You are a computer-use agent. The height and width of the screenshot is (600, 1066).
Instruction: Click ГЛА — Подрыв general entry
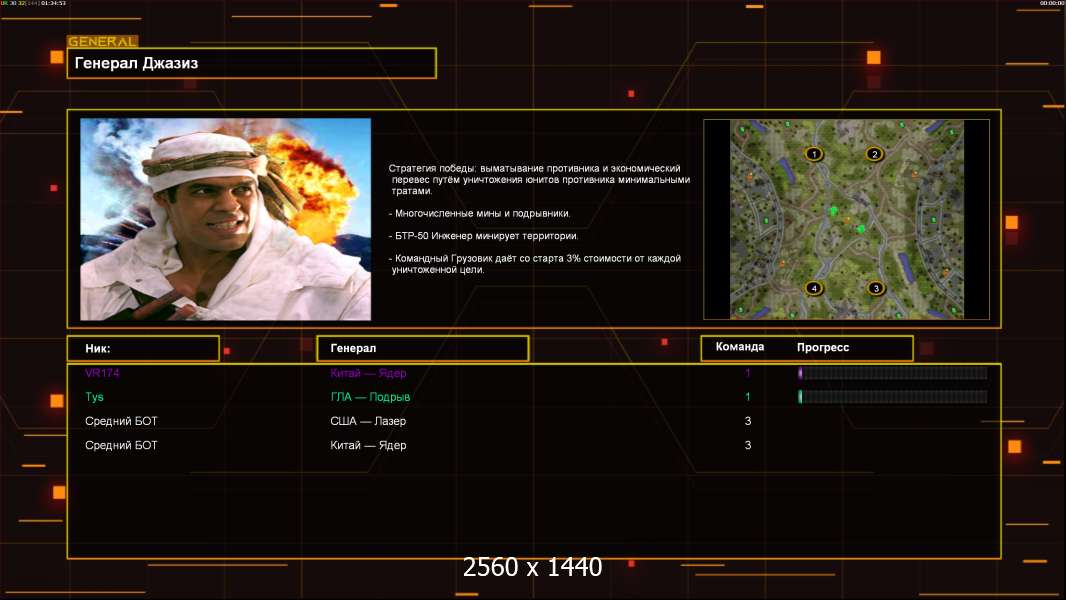pyautogui.click(x=370, y=397)
